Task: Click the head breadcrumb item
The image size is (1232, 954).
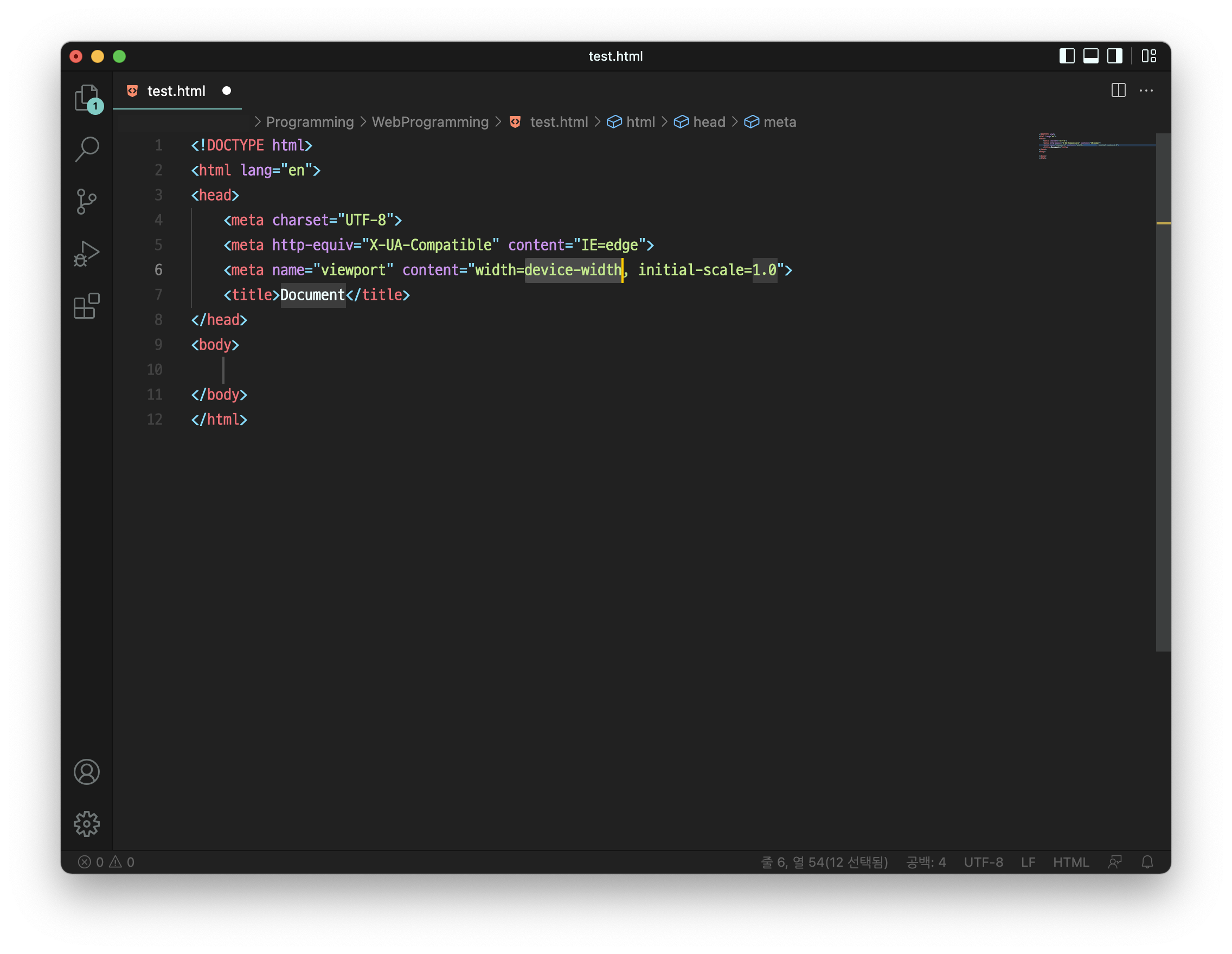Action: click(x=709, y=122)
